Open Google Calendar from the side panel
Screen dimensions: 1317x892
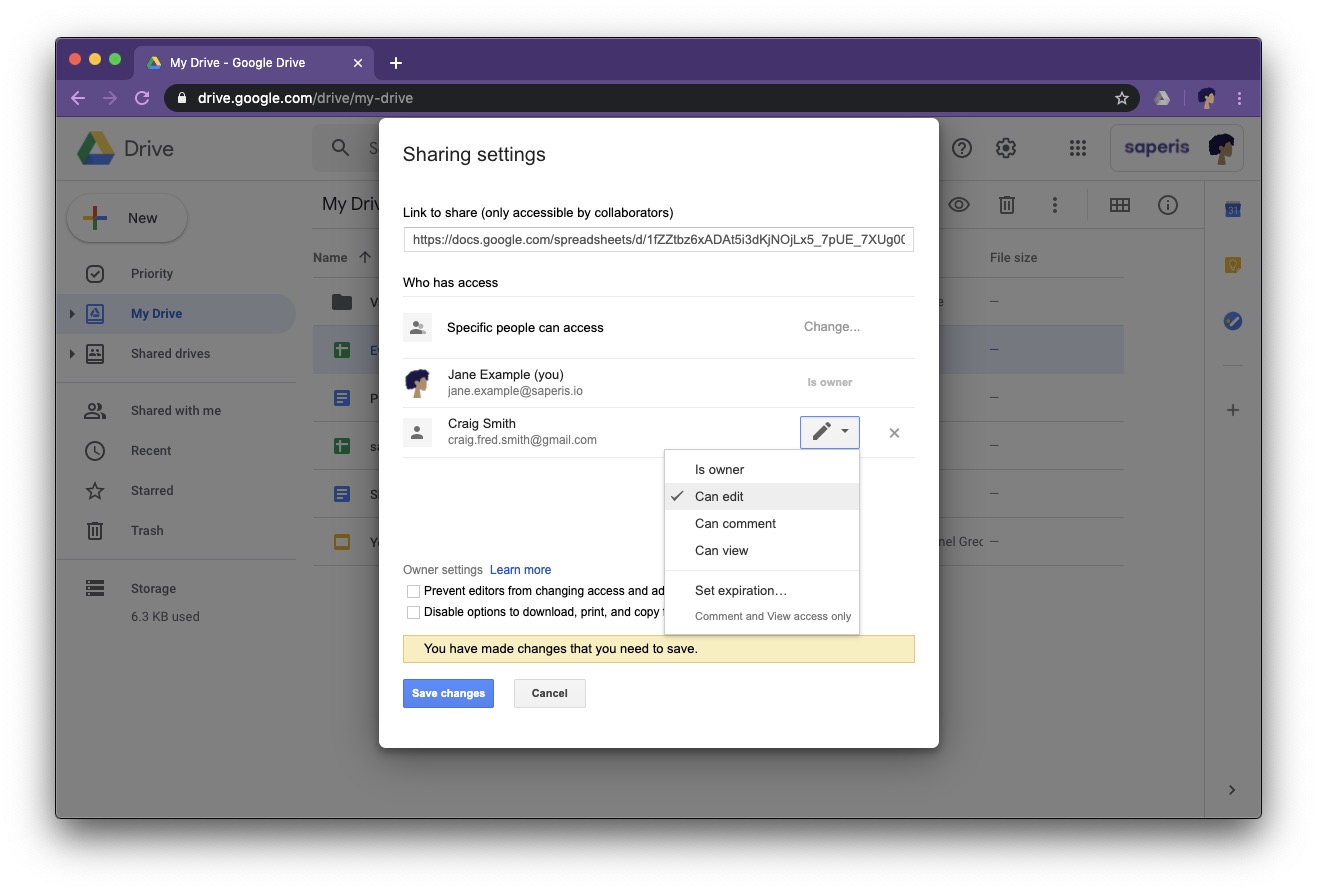click(x=1232, y=209)
